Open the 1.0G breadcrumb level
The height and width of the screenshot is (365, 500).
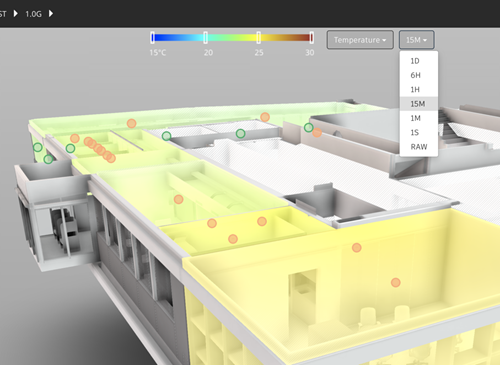[x=33, y=14]
